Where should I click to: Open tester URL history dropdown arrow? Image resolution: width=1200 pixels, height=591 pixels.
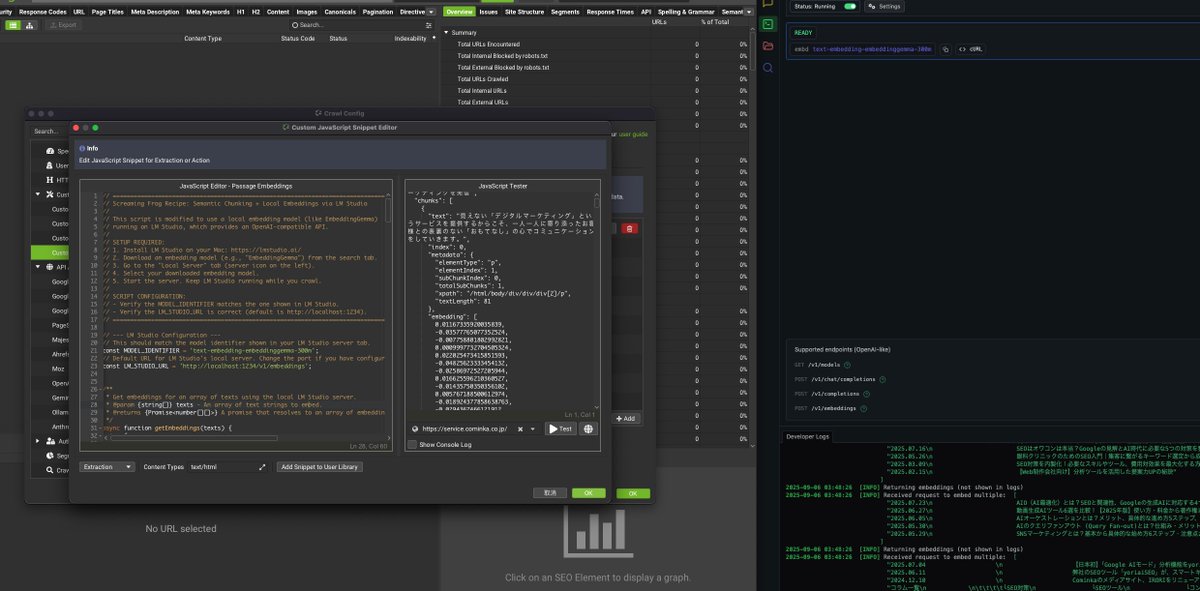533,428
